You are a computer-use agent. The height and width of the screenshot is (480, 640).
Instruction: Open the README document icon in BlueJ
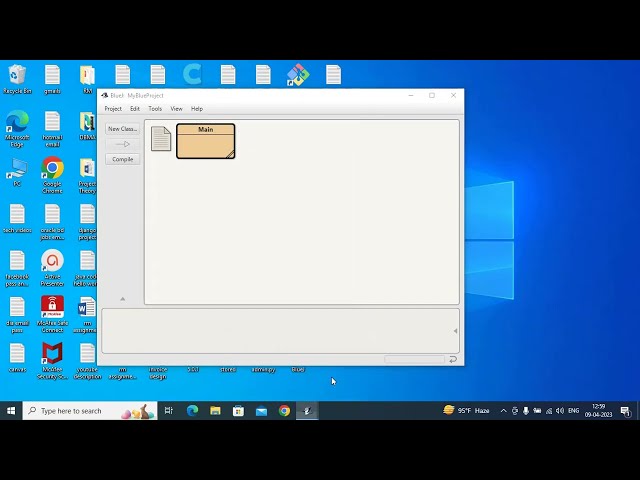click(161, 139)
